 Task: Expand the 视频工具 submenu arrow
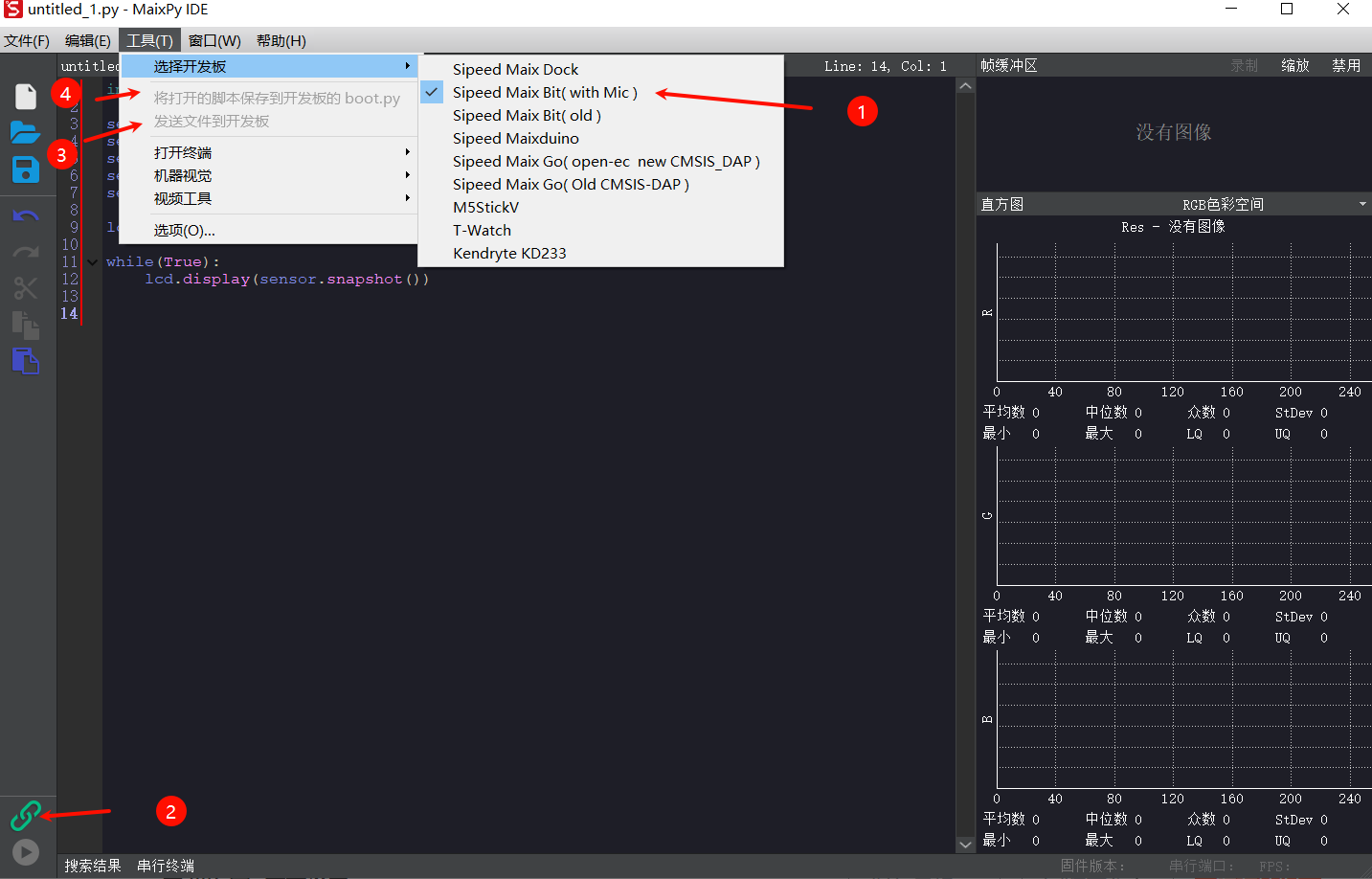408,198
